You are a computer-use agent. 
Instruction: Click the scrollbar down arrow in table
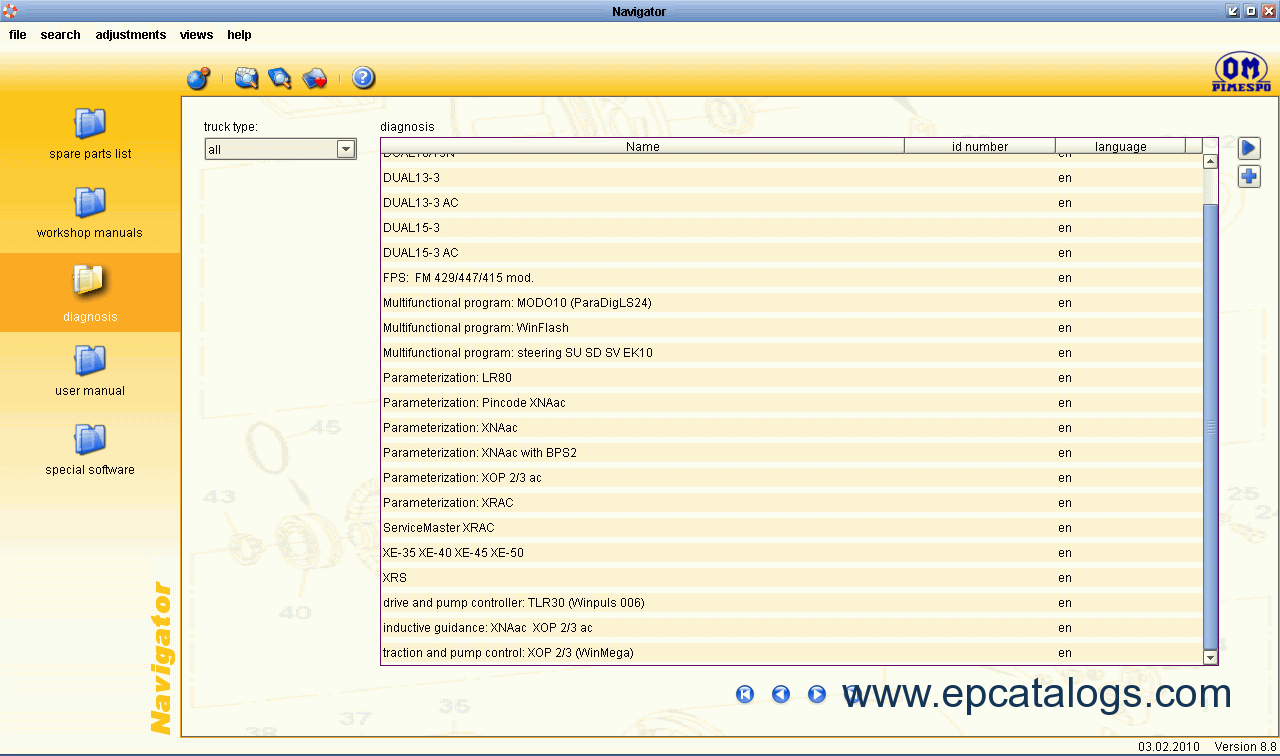point(1210,657)
